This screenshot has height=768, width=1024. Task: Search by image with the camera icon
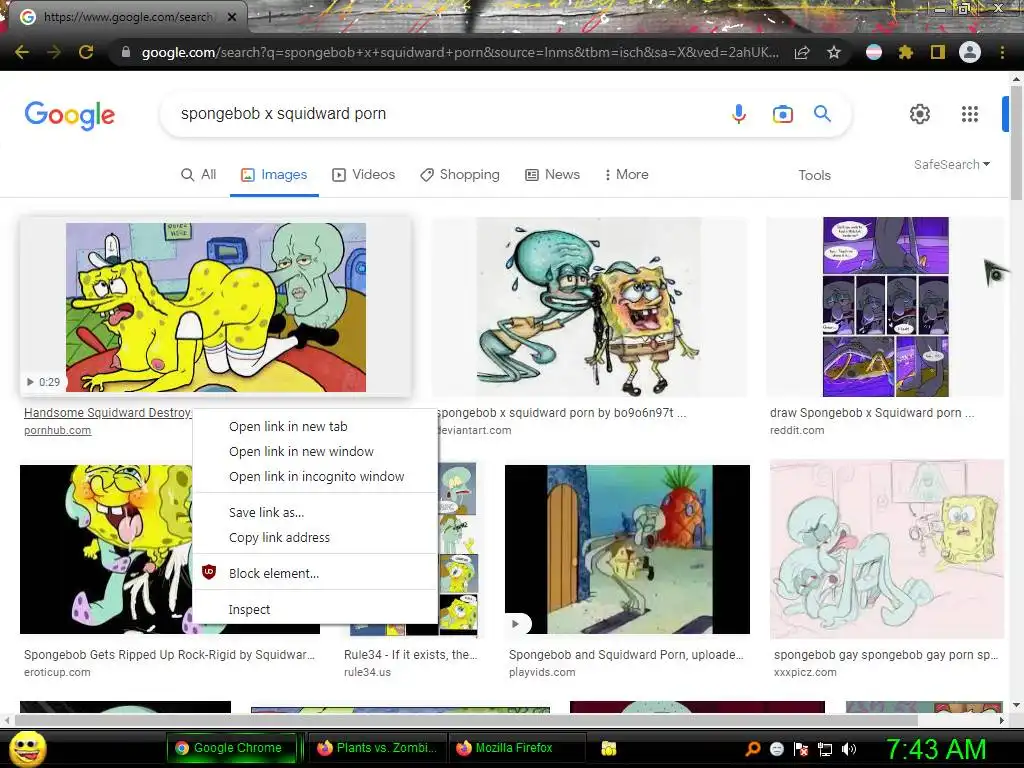click(x=782, y=114)
